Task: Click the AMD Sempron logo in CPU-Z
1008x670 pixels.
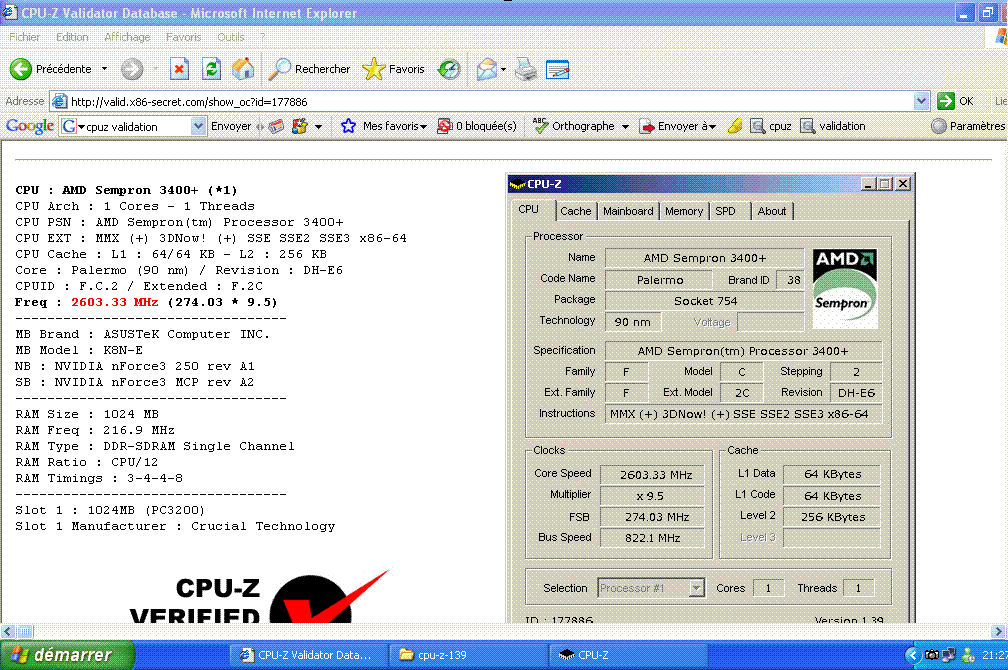Action: coord(845,289)
